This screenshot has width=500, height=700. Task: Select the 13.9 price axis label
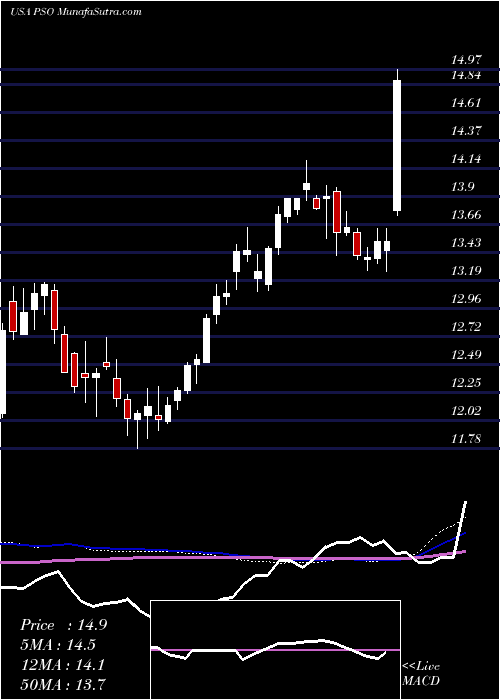coord(462,187)
